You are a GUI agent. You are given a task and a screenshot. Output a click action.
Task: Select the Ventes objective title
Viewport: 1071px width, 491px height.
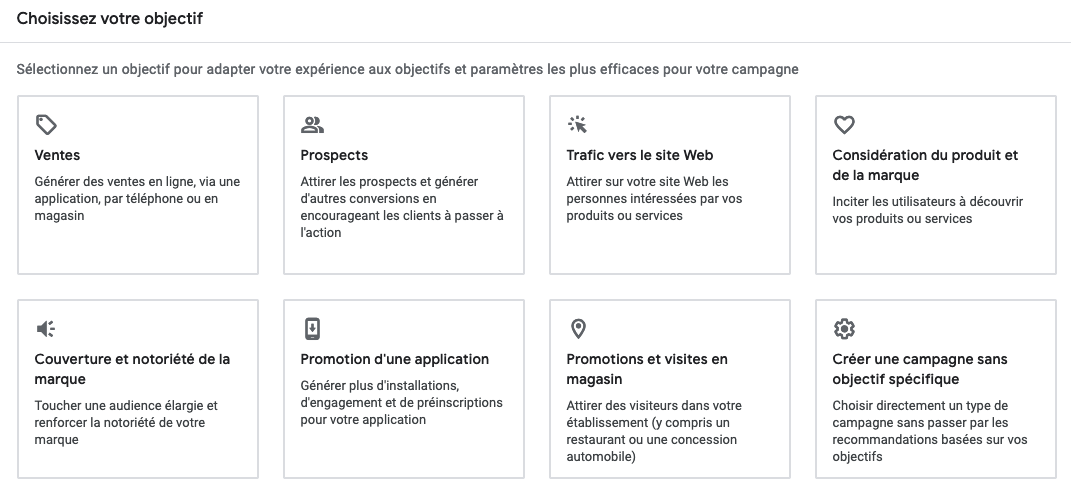tap(57, 155)
